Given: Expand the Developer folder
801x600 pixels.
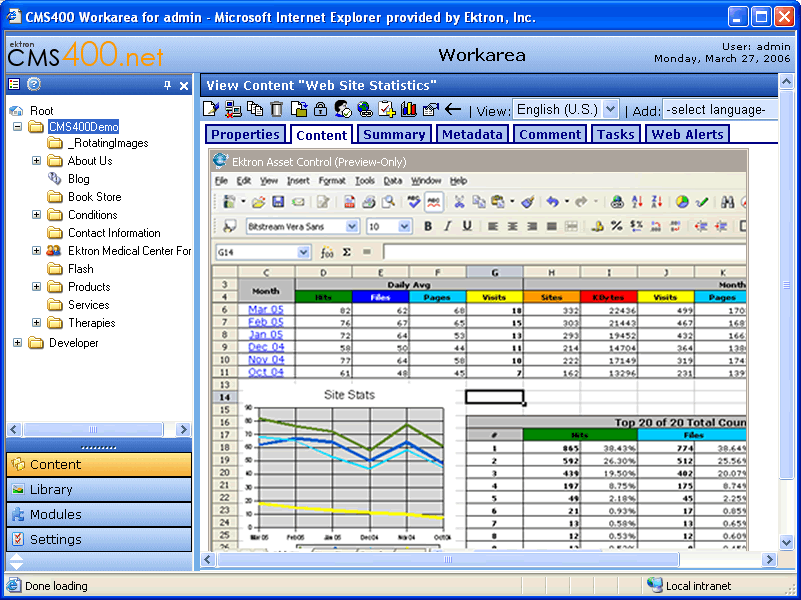Looking at the screenshot, I should point(17,343).
